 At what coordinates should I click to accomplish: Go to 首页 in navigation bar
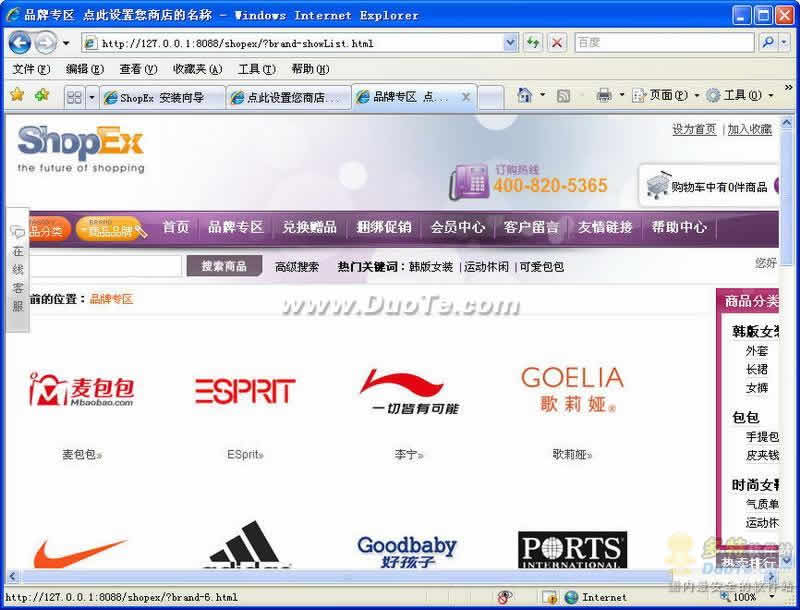(176, 227)
